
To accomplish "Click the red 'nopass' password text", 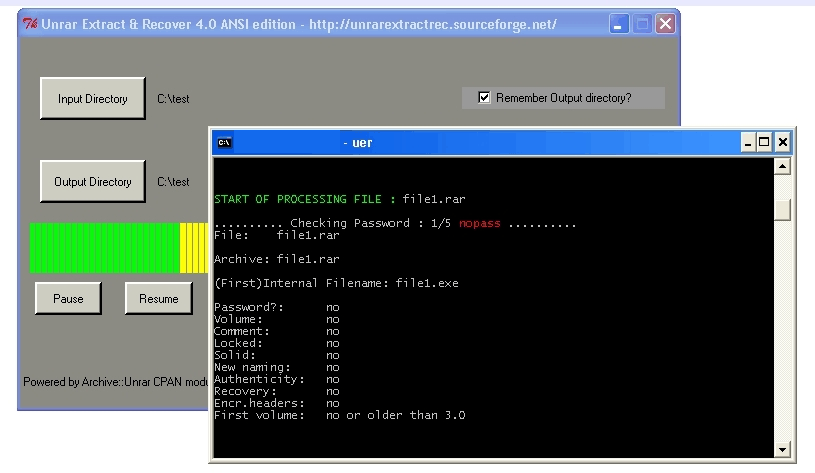I will click(x=479, y=223).
